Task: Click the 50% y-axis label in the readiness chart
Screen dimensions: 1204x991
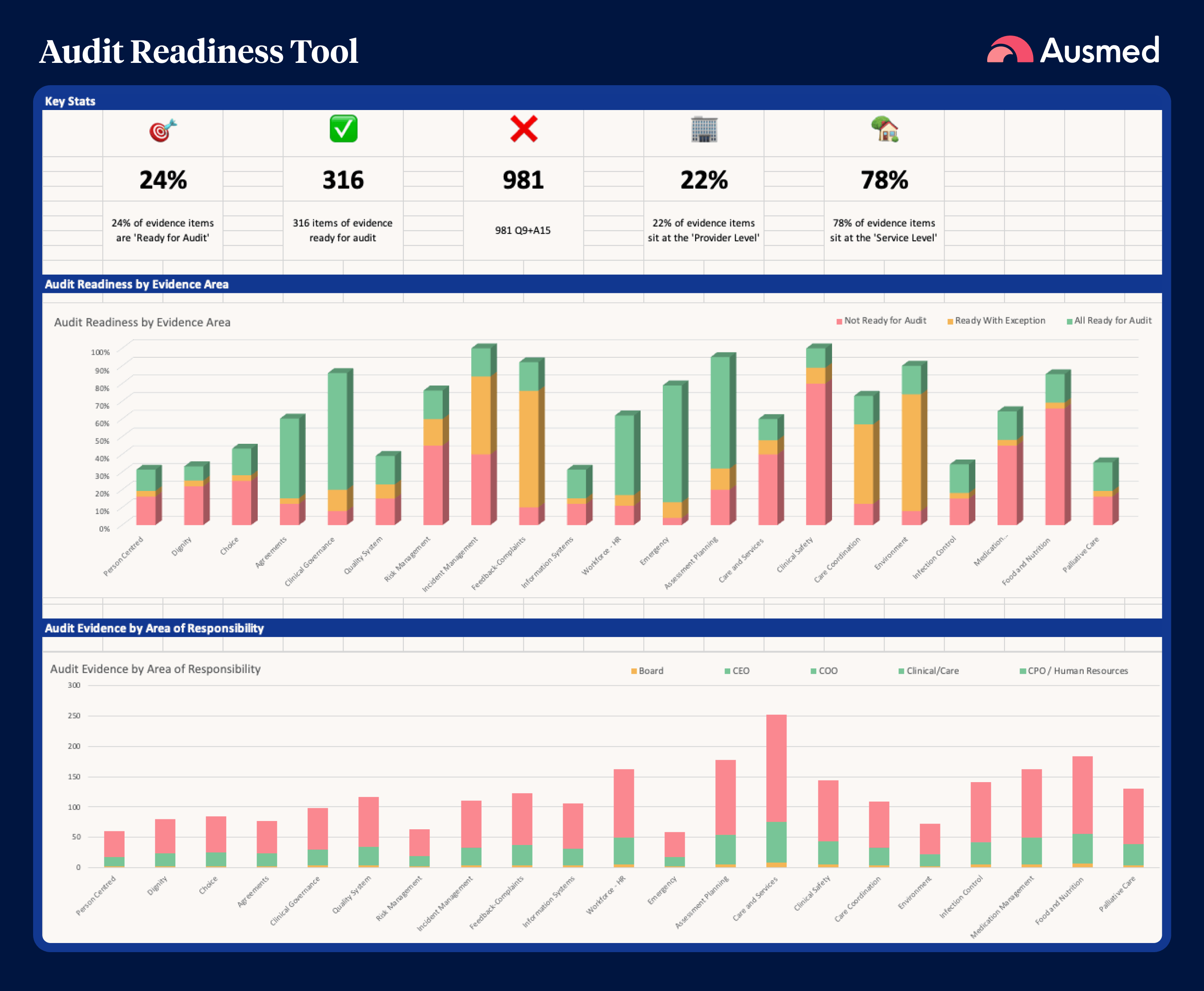Action: pyautogui.click(x=102, y=441)
